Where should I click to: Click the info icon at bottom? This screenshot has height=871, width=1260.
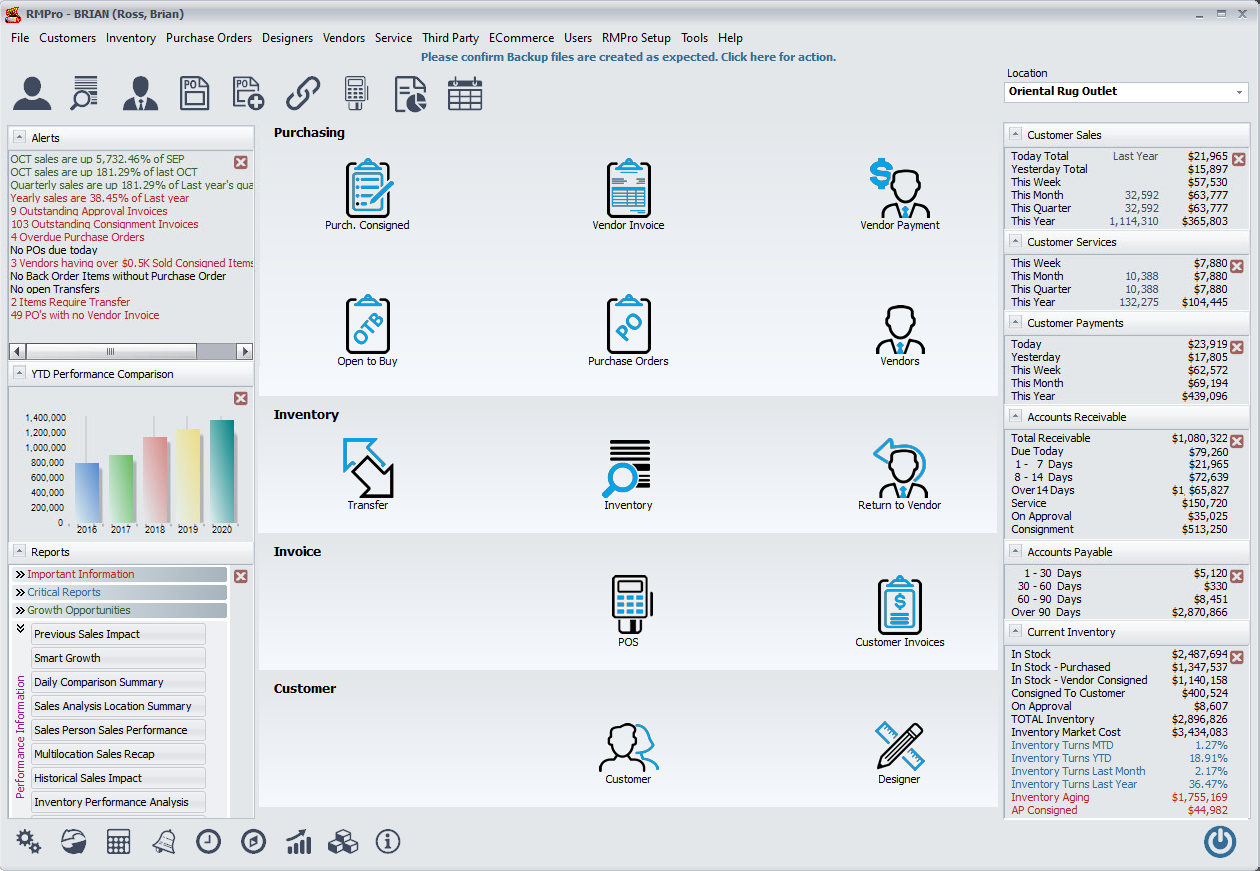pos(388,842)
